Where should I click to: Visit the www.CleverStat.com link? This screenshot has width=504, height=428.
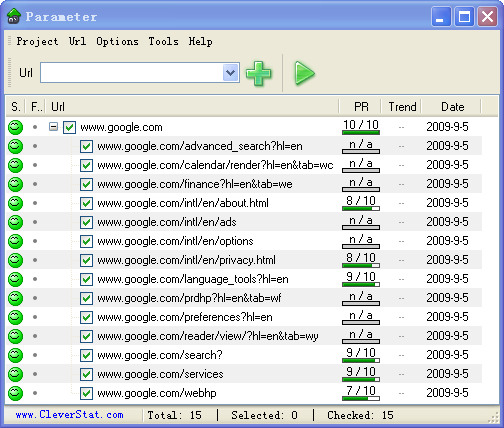(x=69, y=415)
